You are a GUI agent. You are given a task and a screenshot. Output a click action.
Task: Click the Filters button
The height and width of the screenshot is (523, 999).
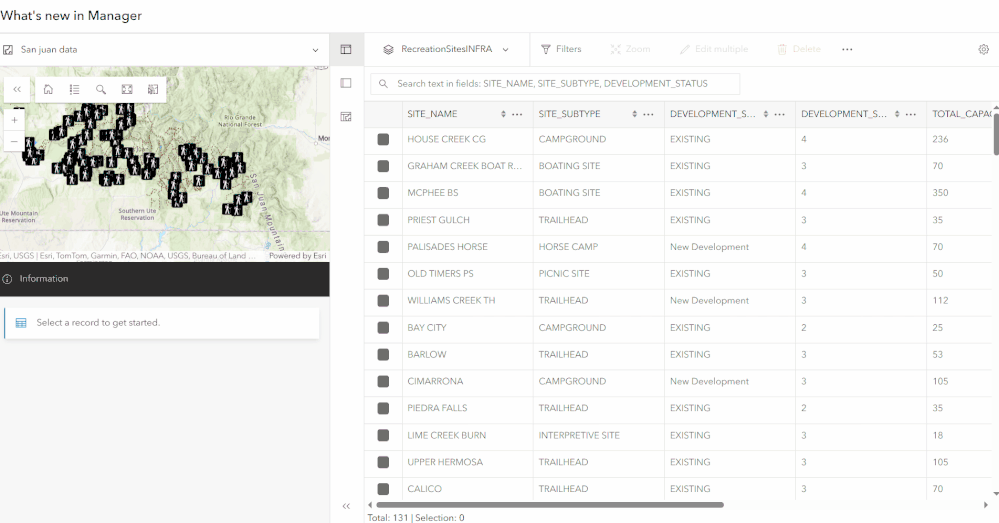click(x=561, y=49)
